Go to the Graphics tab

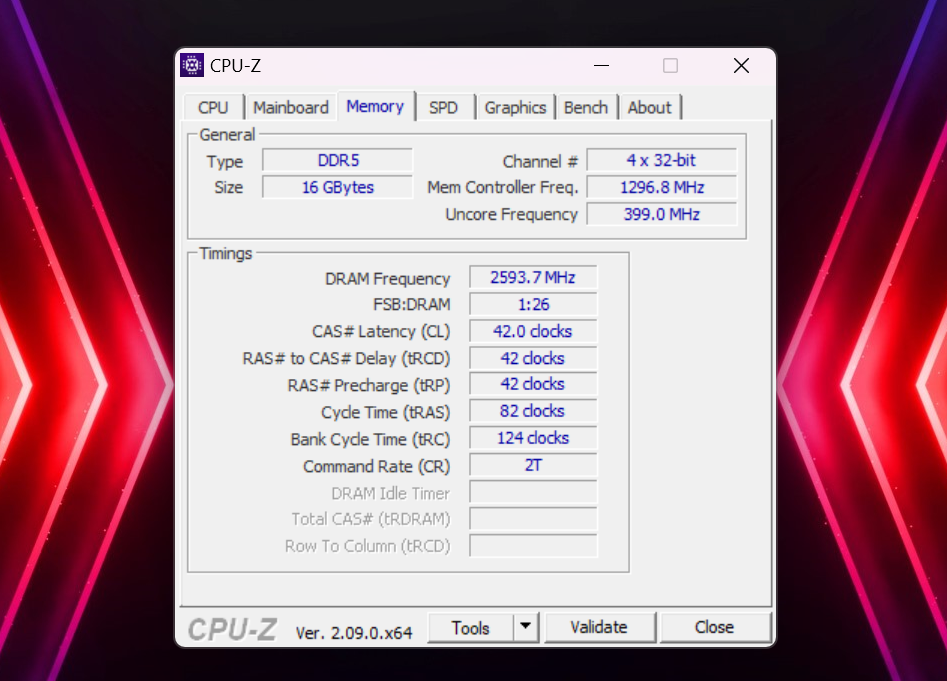[515, 107]
